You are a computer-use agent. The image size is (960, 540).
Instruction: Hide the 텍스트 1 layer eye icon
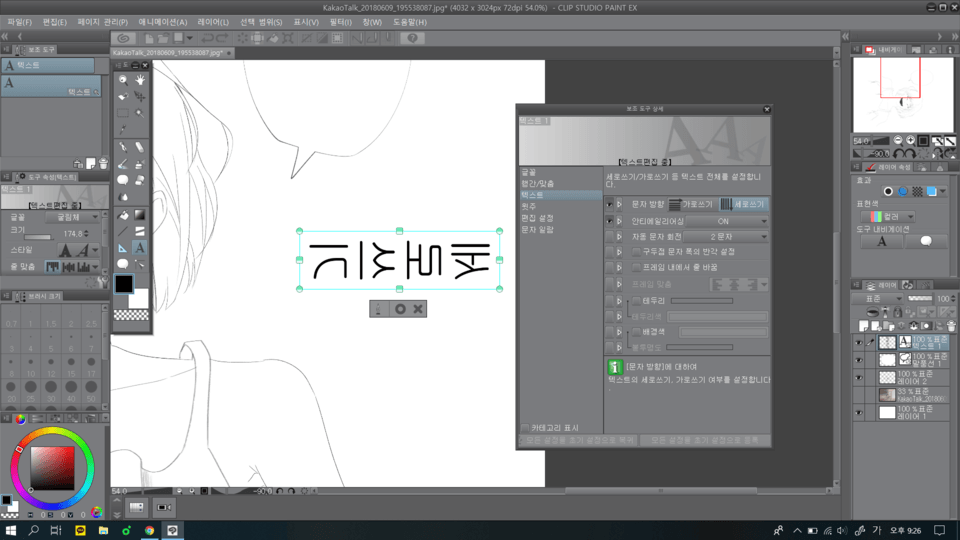tap(858, 343)
